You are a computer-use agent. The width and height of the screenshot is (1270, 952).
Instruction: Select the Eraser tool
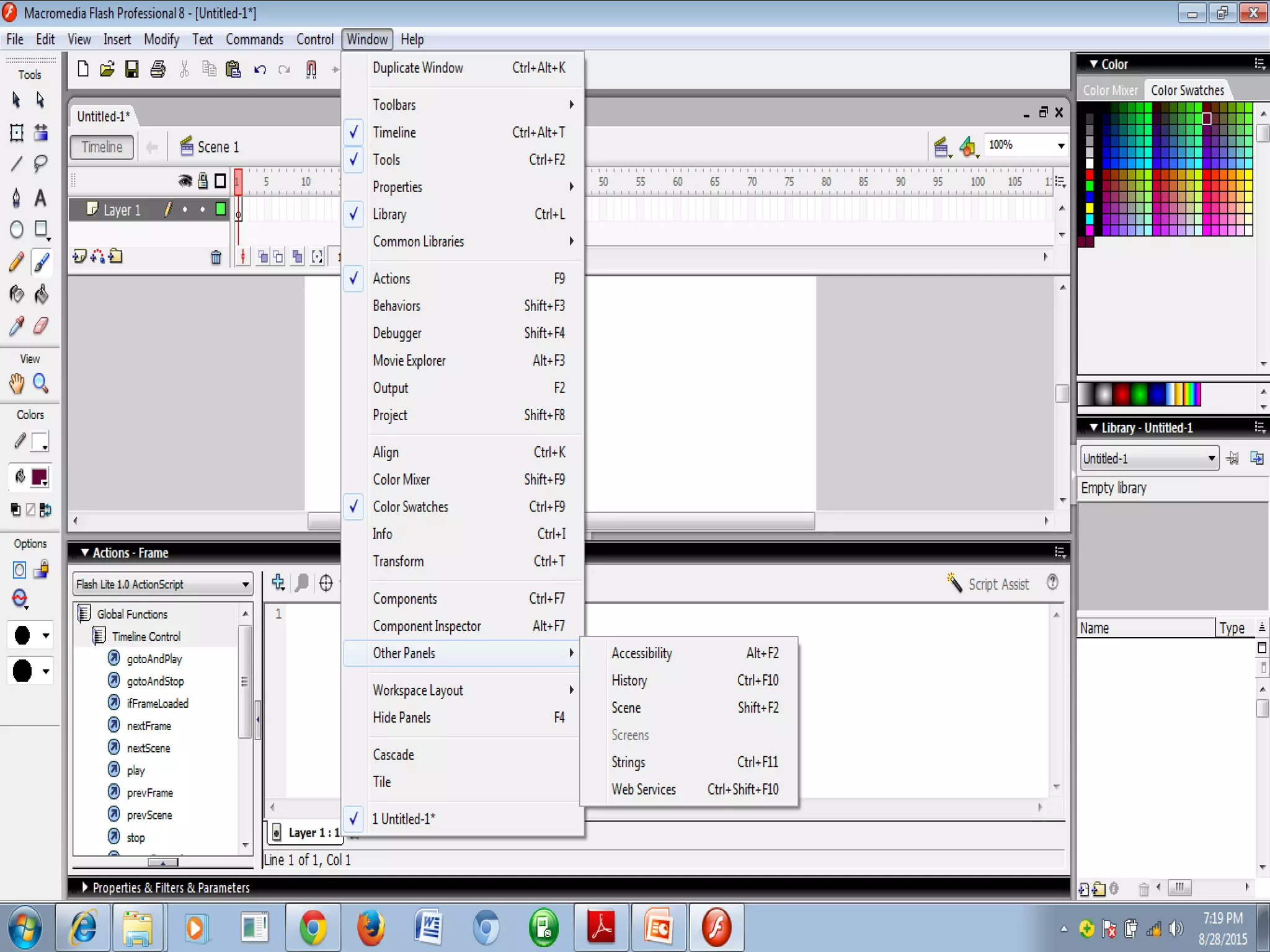(40, 326)
